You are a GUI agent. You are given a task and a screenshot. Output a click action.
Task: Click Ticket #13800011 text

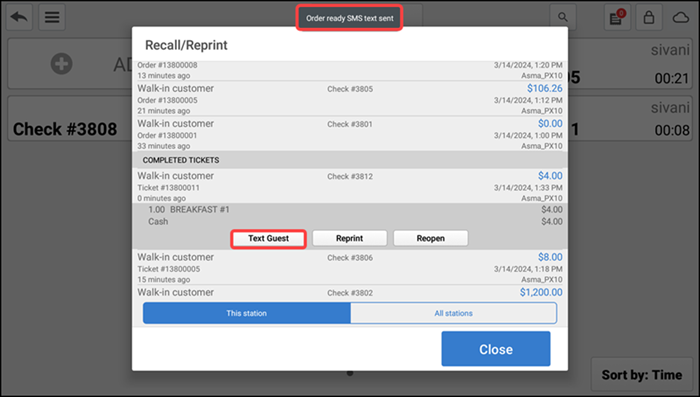(x=168, y=188)
